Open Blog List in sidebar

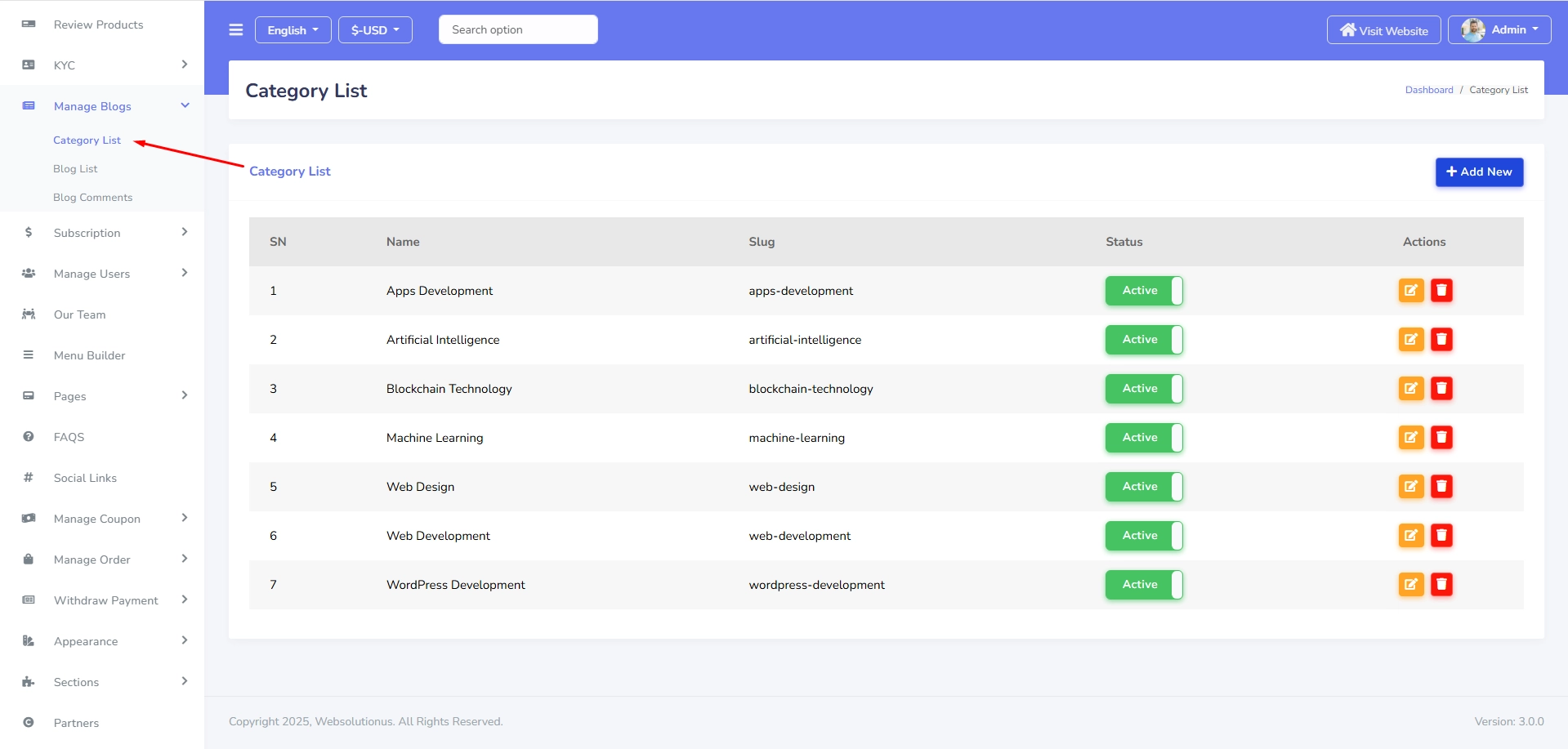click(75, 169)
